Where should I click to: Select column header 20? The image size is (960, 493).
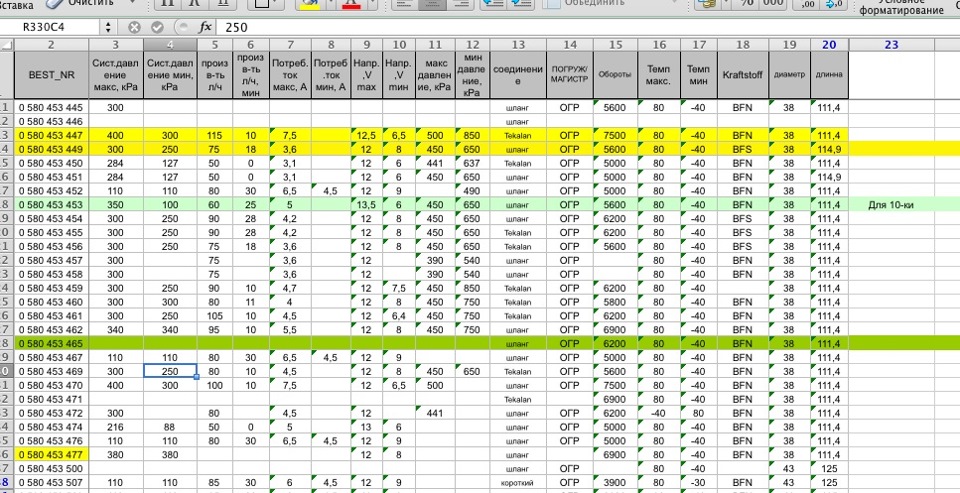point(829,45)
